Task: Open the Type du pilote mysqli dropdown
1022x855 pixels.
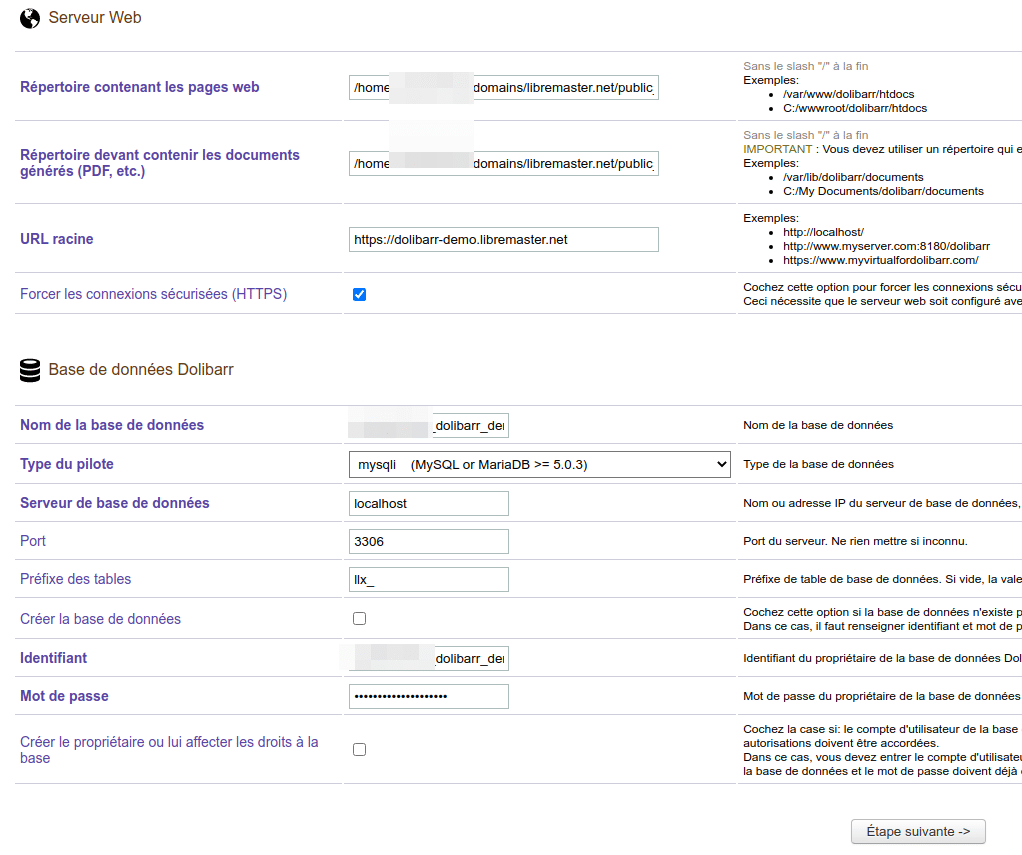Action: [x=540, y=465]
